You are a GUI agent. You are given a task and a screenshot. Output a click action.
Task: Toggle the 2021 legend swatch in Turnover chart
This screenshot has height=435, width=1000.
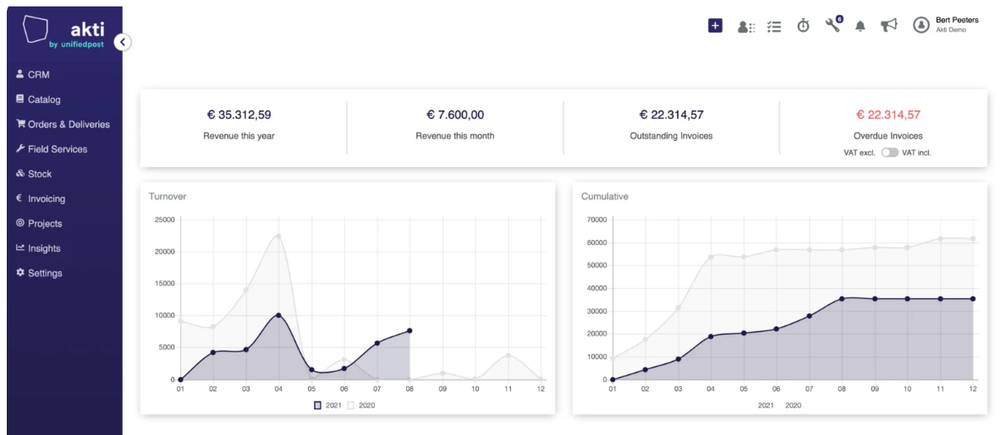tap(318, 405)
